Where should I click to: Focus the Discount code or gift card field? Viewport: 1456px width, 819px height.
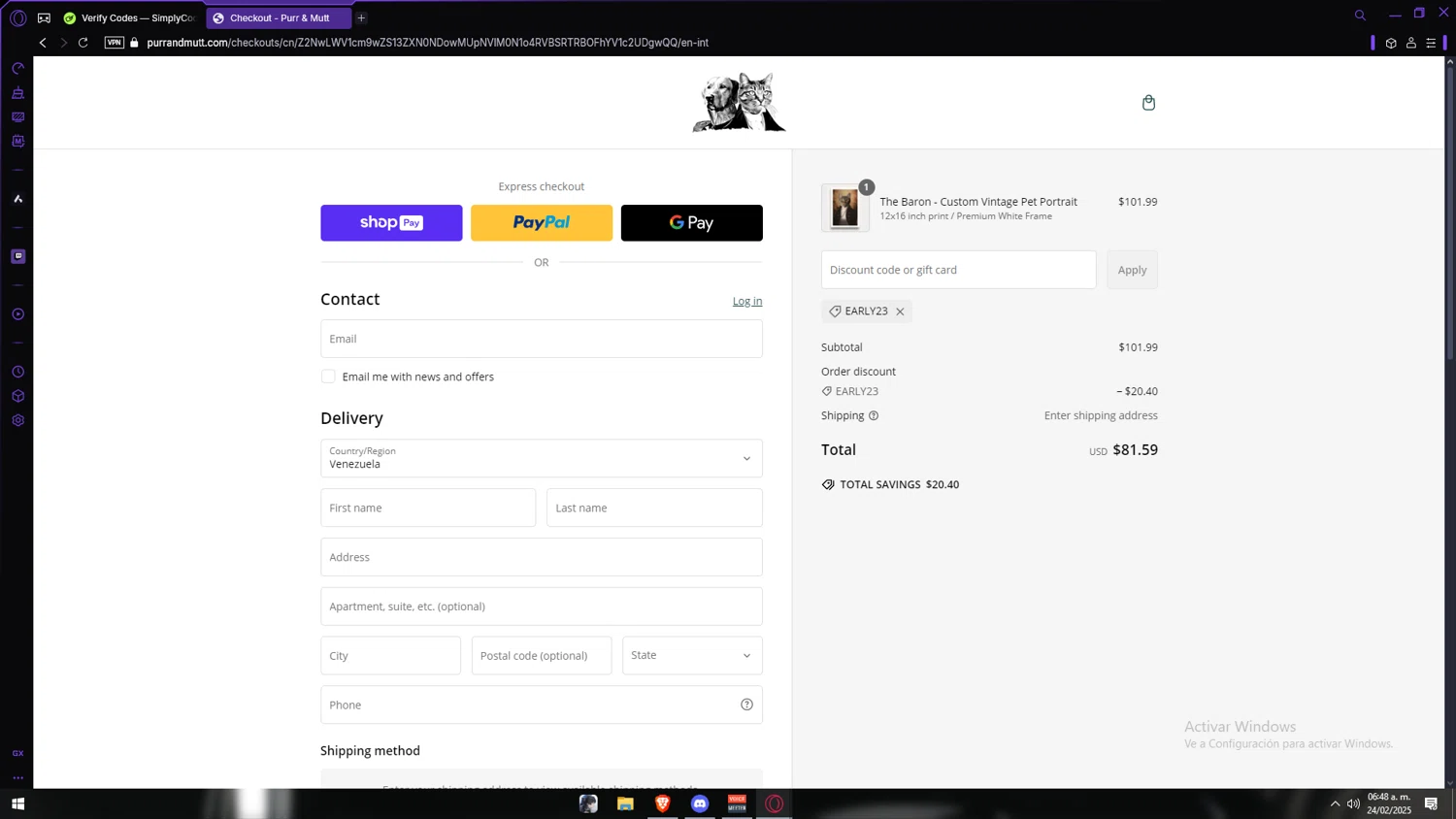tap(959, 270)
